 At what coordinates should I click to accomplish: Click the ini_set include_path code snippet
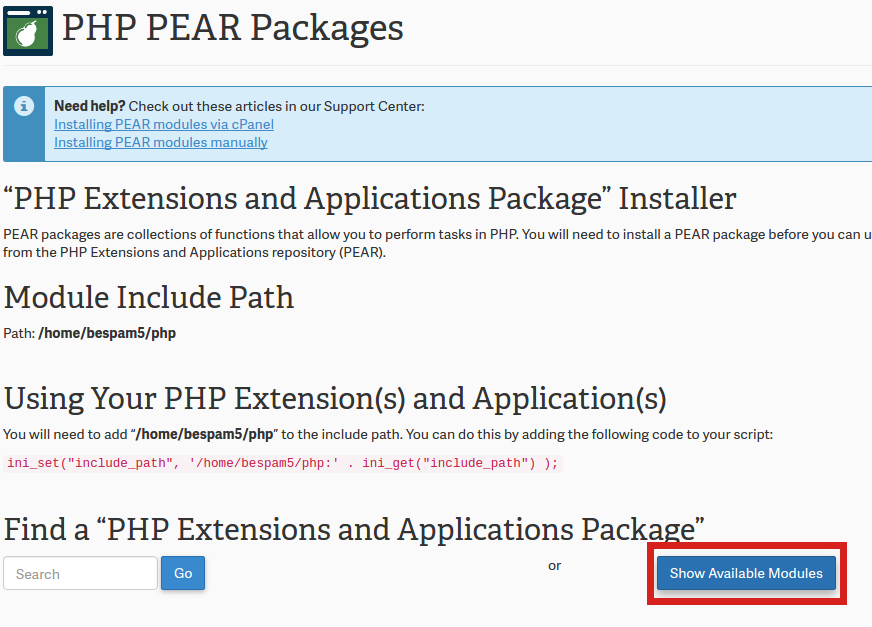click(x=283, y=463)
